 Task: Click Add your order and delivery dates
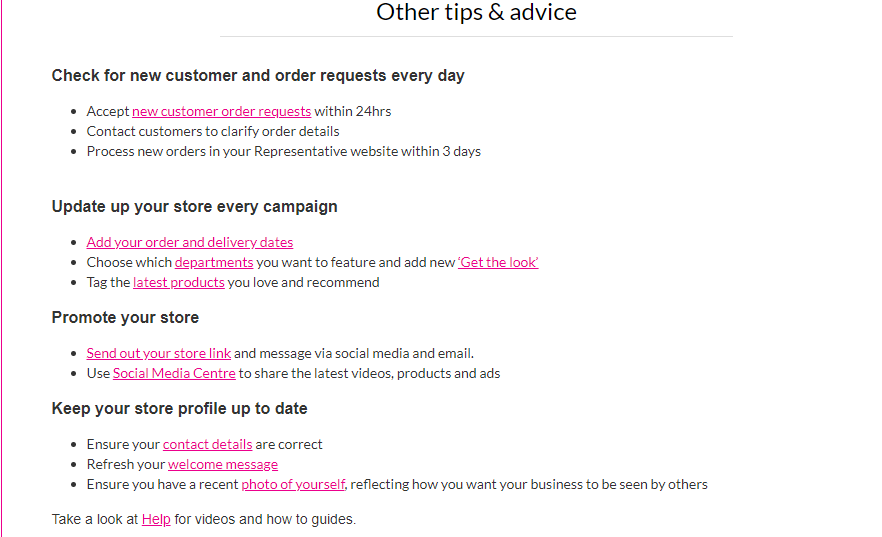coord(190,242)
